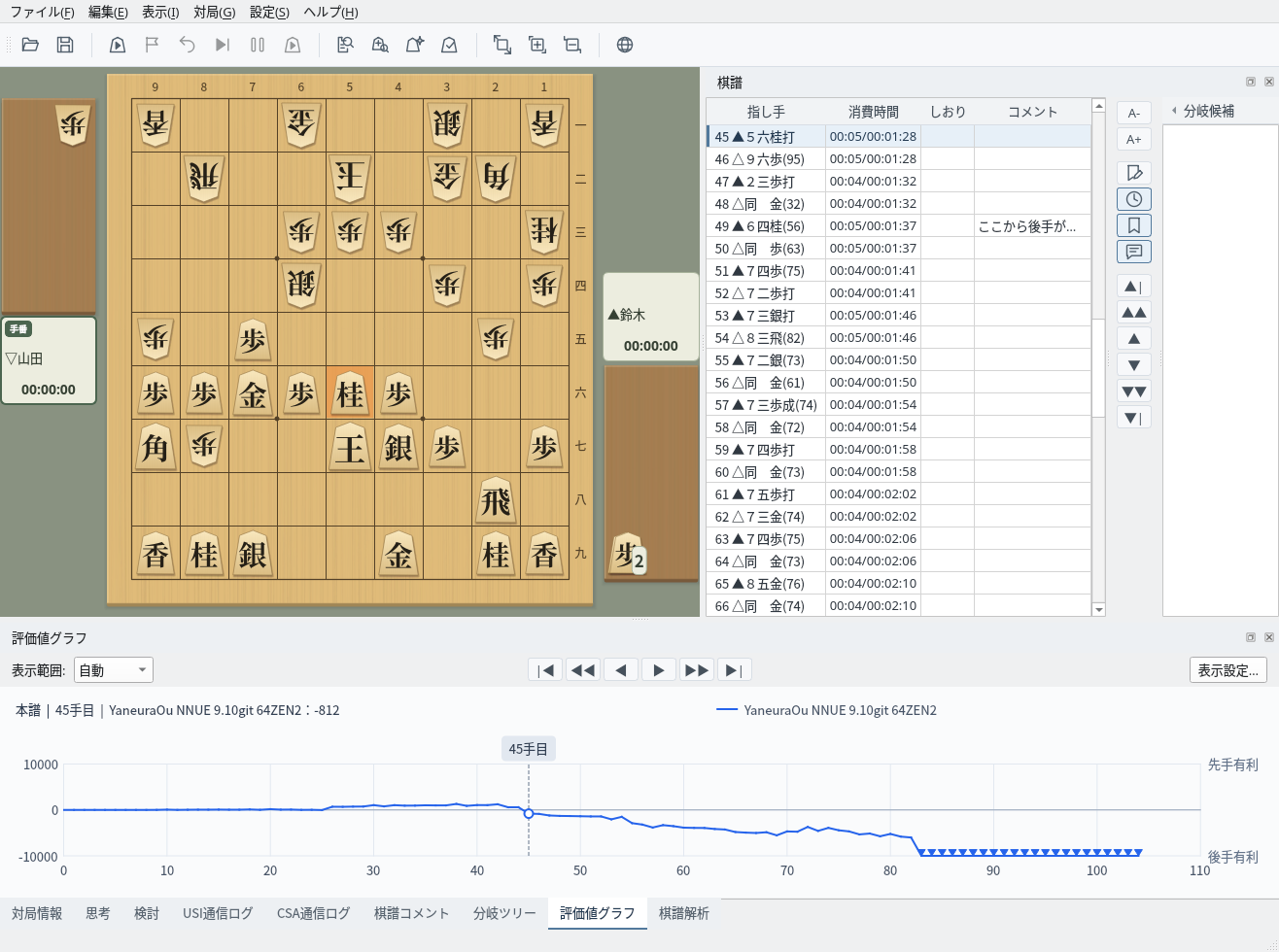Switch to the 棋譜解析 tab
Viewport: 1279px width, 952px height.
pos(684,913)
